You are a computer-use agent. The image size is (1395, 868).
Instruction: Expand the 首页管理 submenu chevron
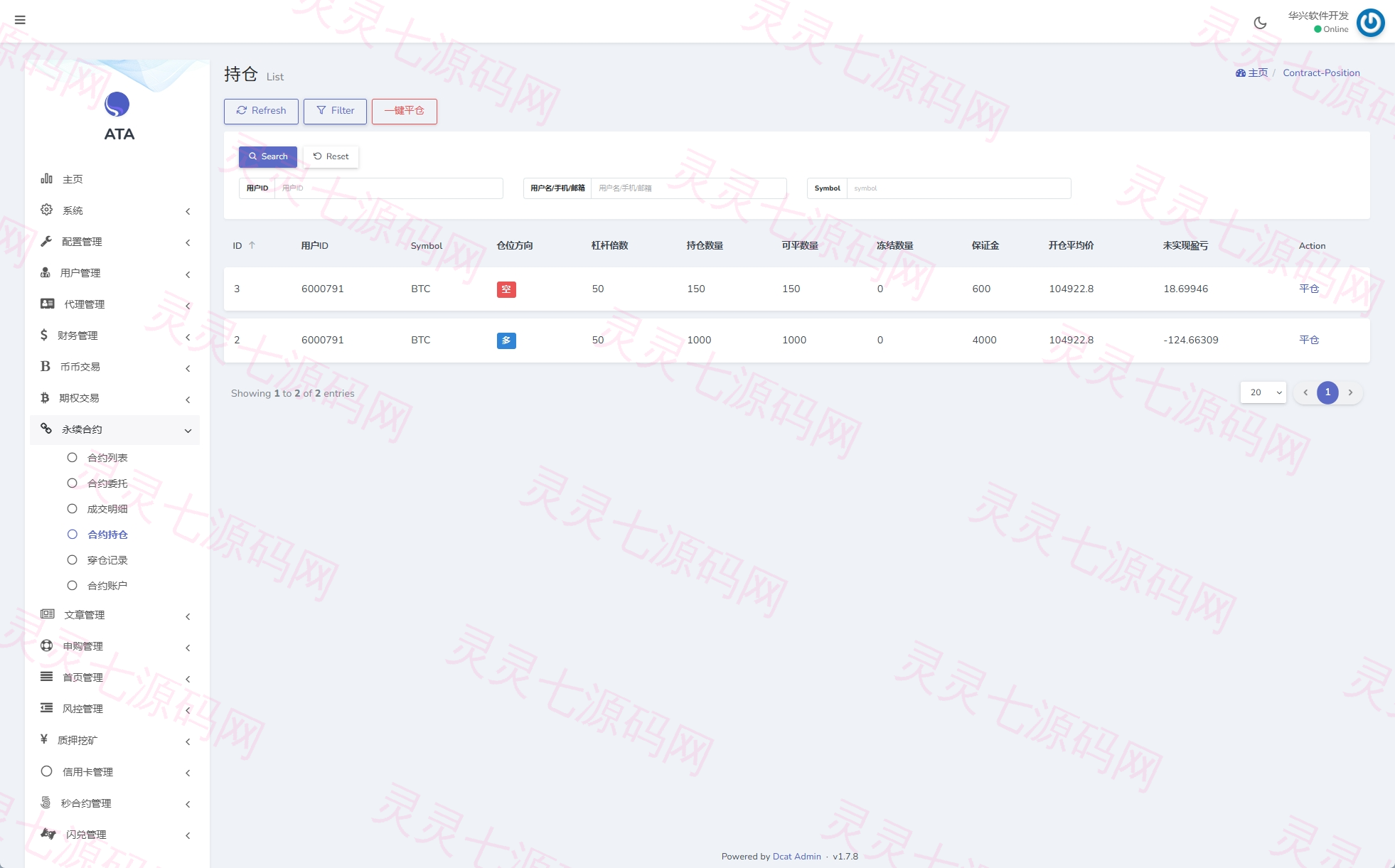pos(188,678)
